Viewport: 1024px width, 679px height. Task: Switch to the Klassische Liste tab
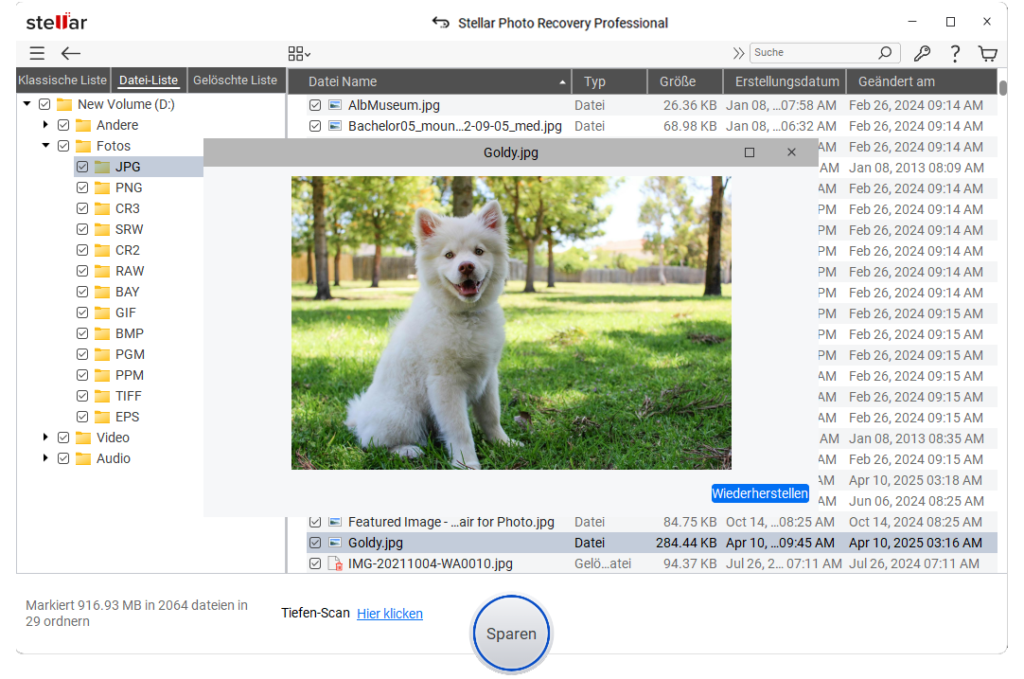[x=62, y=79]
